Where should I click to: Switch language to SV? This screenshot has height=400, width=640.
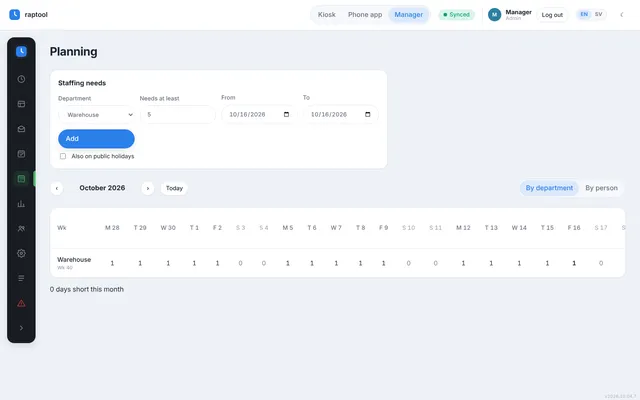click(598, 14)
